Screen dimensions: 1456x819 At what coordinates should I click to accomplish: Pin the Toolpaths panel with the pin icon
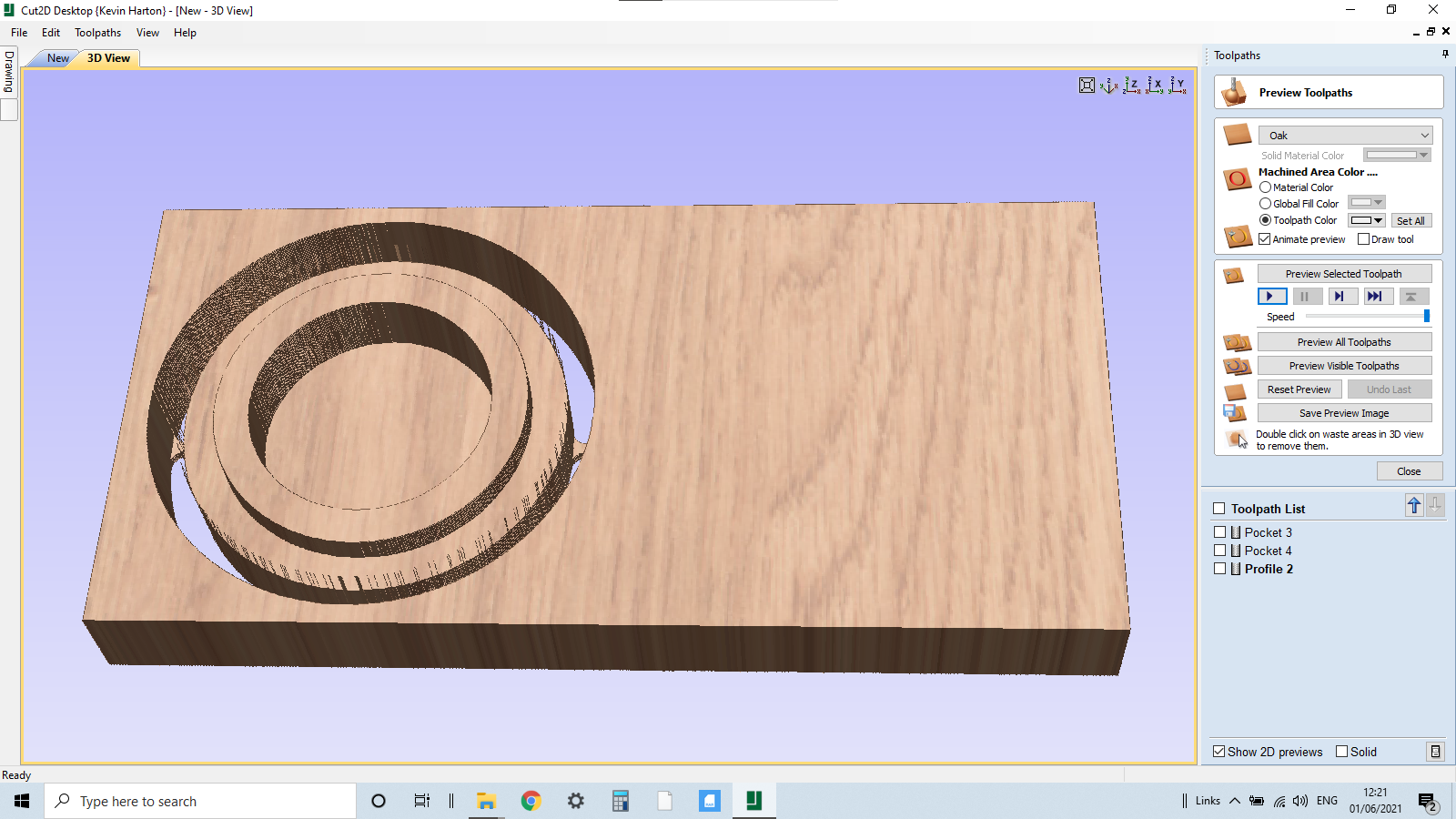point(1444,53)
